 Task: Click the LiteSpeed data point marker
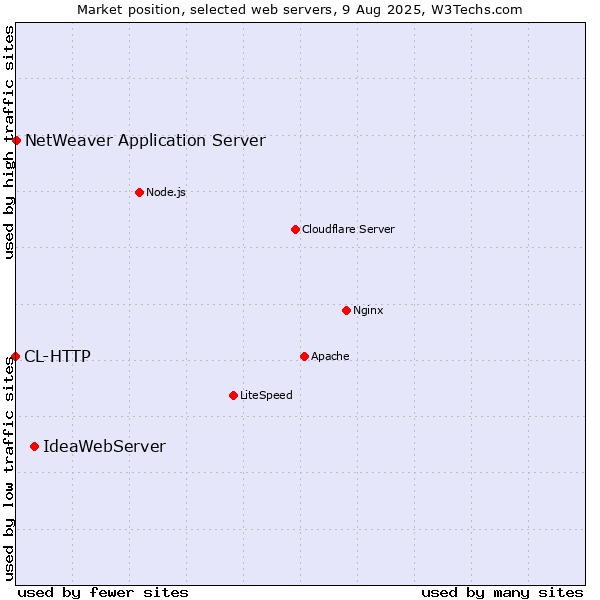[x=233, y=395]
